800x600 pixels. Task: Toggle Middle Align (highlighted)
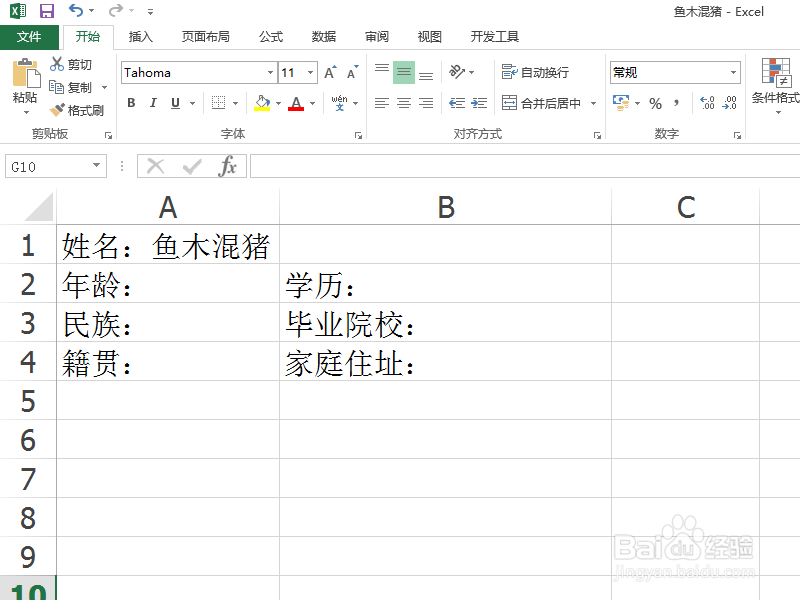point(404,72)
